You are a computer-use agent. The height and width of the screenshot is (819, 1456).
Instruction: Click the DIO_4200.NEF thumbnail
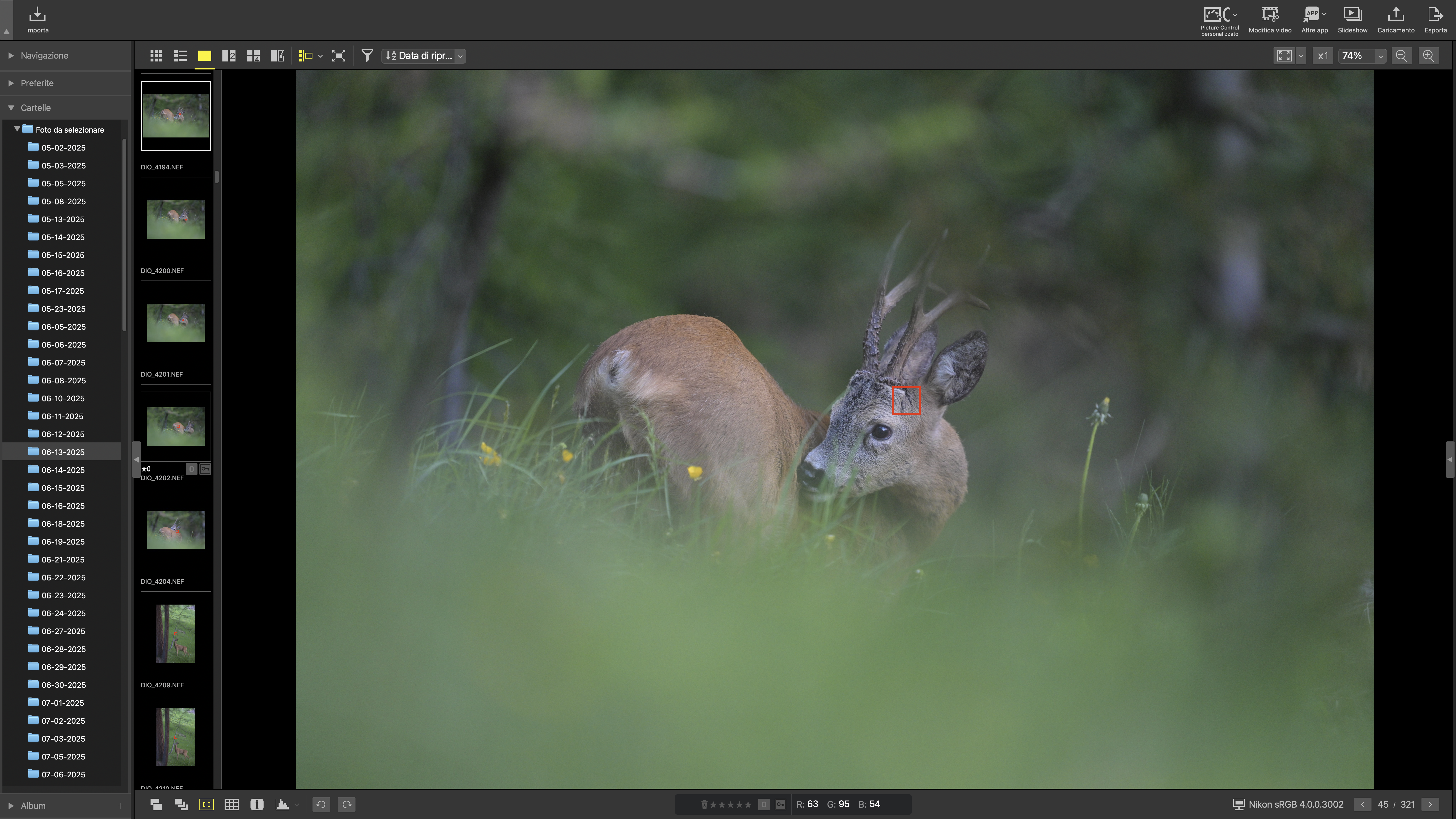tap(175, 219)
